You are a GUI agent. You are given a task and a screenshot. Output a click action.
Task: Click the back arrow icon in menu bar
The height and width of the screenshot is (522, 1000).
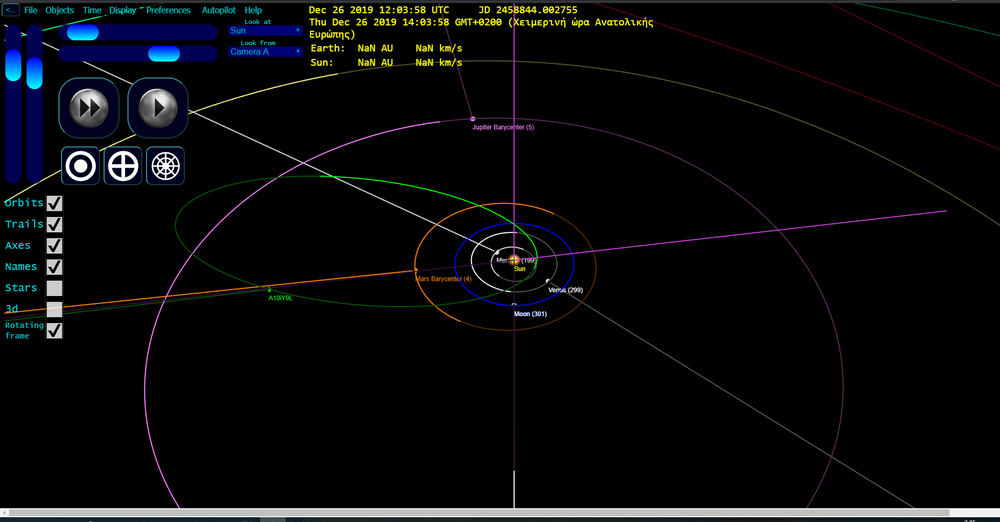[11, 10]
